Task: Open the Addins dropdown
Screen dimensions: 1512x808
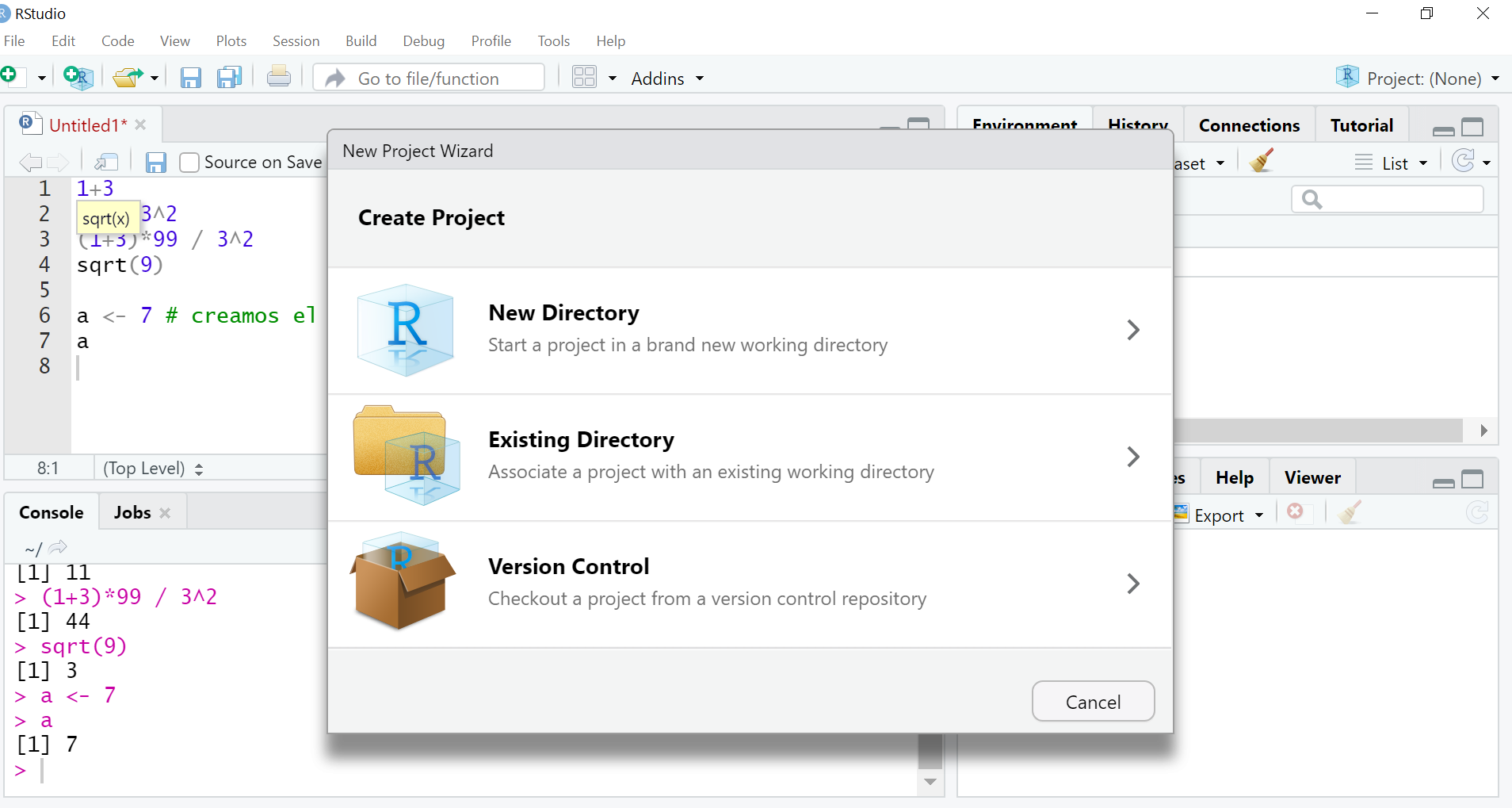Action: pyautogui.click(x=666, y=79)
